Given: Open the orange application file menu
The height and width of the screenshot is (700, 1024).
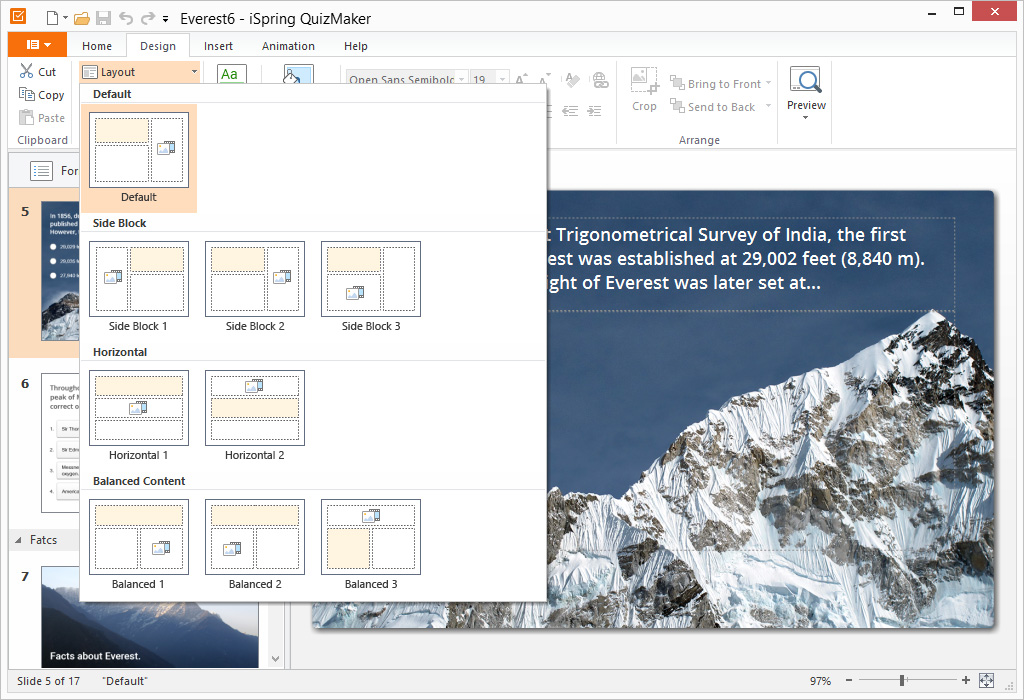Looking at the screenshot, I should 37,44.
